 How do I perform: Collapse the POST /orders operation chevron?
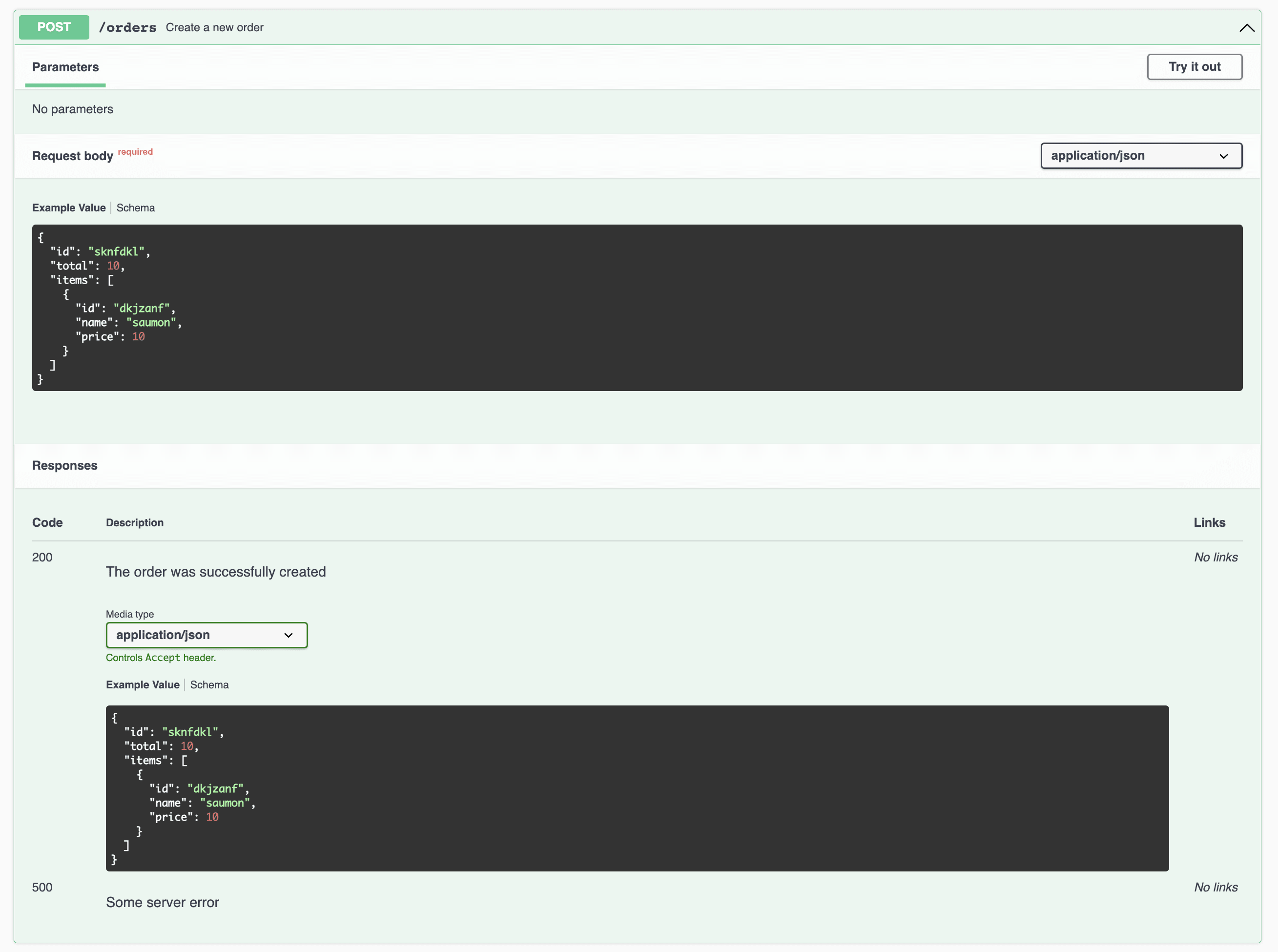point(1246,28)
